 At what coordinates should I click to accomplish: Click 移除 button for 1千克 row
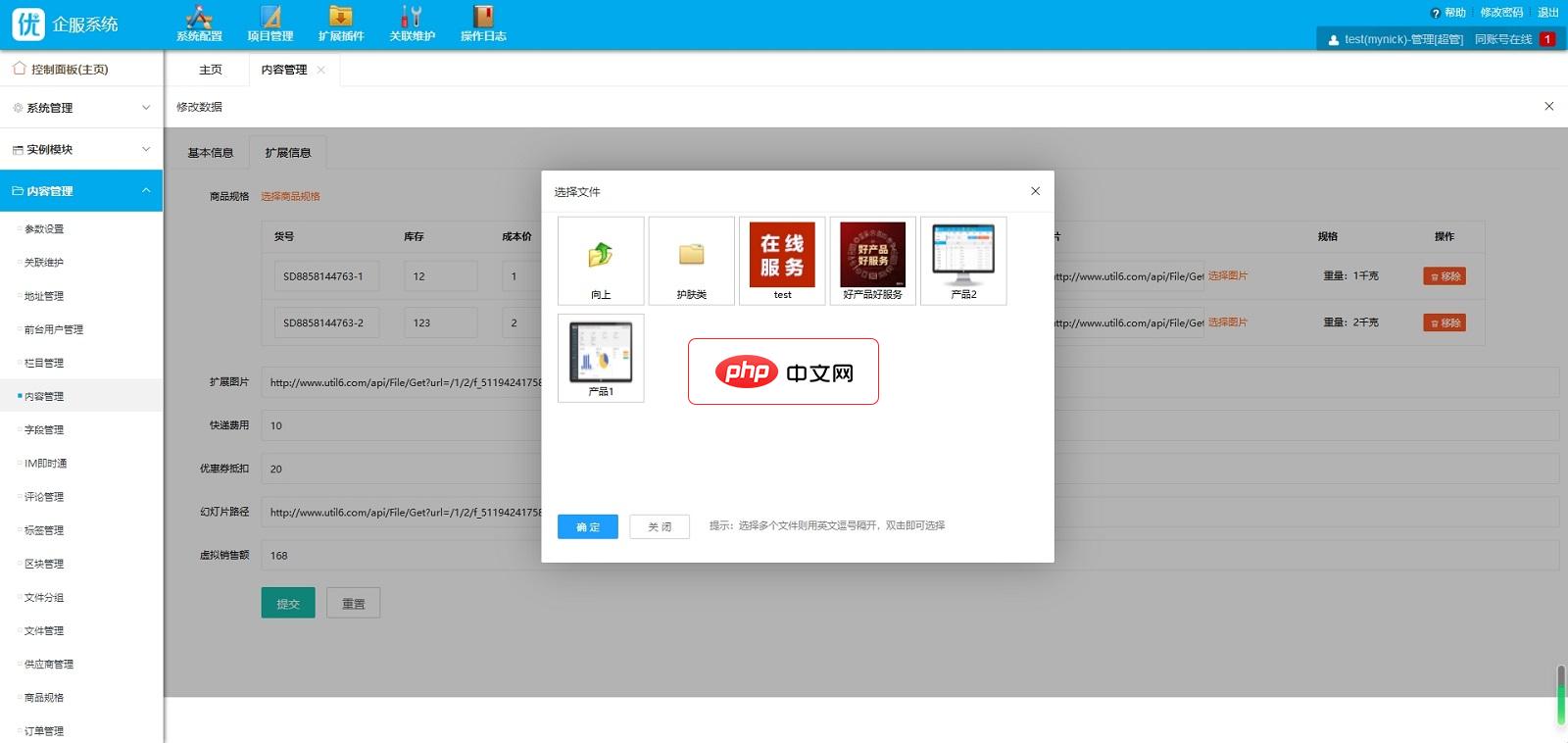(x=1445, y=276)
